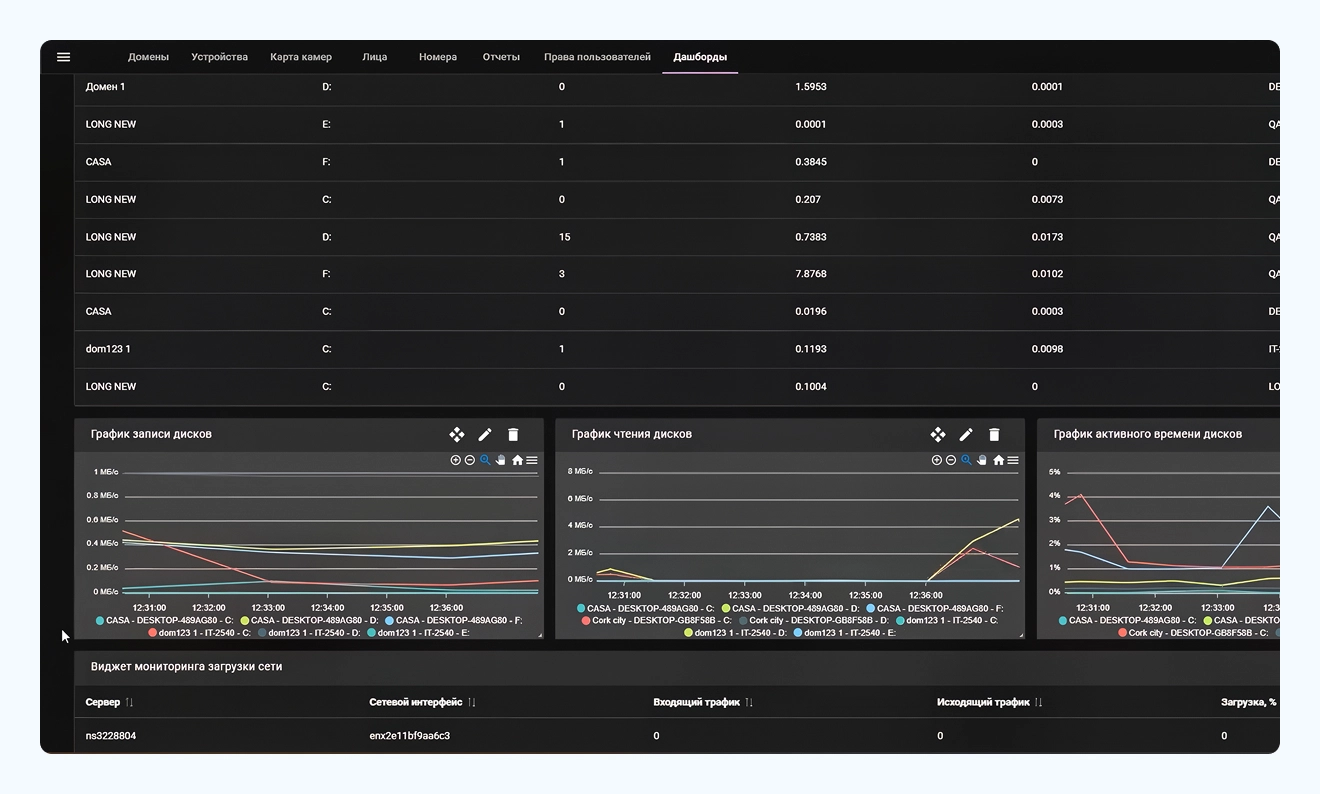Zoom in on the disk write chart
1320x794 pixels.
(x=456, y=460)
